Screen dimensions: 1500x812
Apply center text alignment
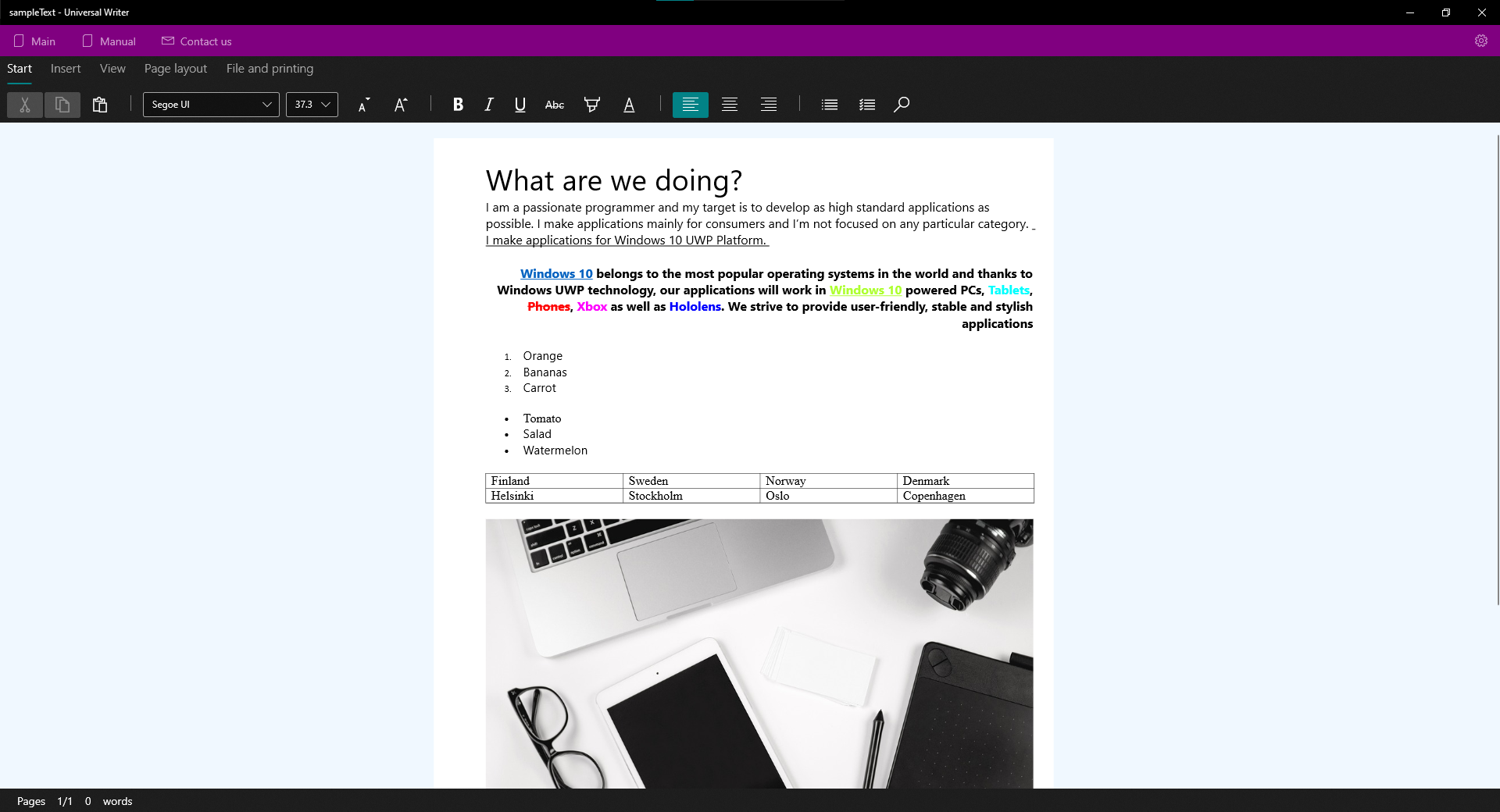coord(729,105)
